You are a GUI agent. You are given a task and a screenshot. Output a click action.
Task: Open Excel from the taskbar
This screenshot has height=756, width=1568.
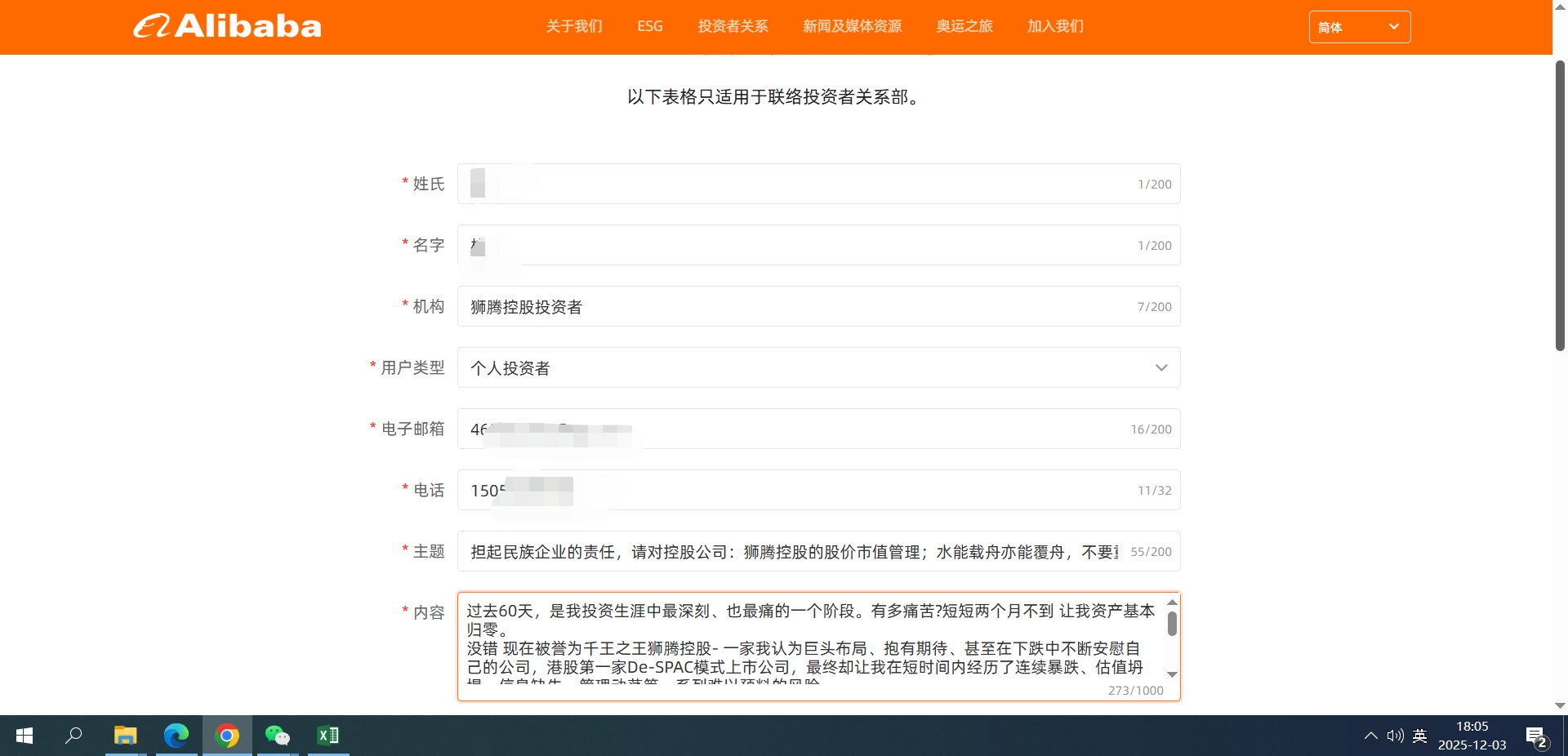click(x=328, y=736)
